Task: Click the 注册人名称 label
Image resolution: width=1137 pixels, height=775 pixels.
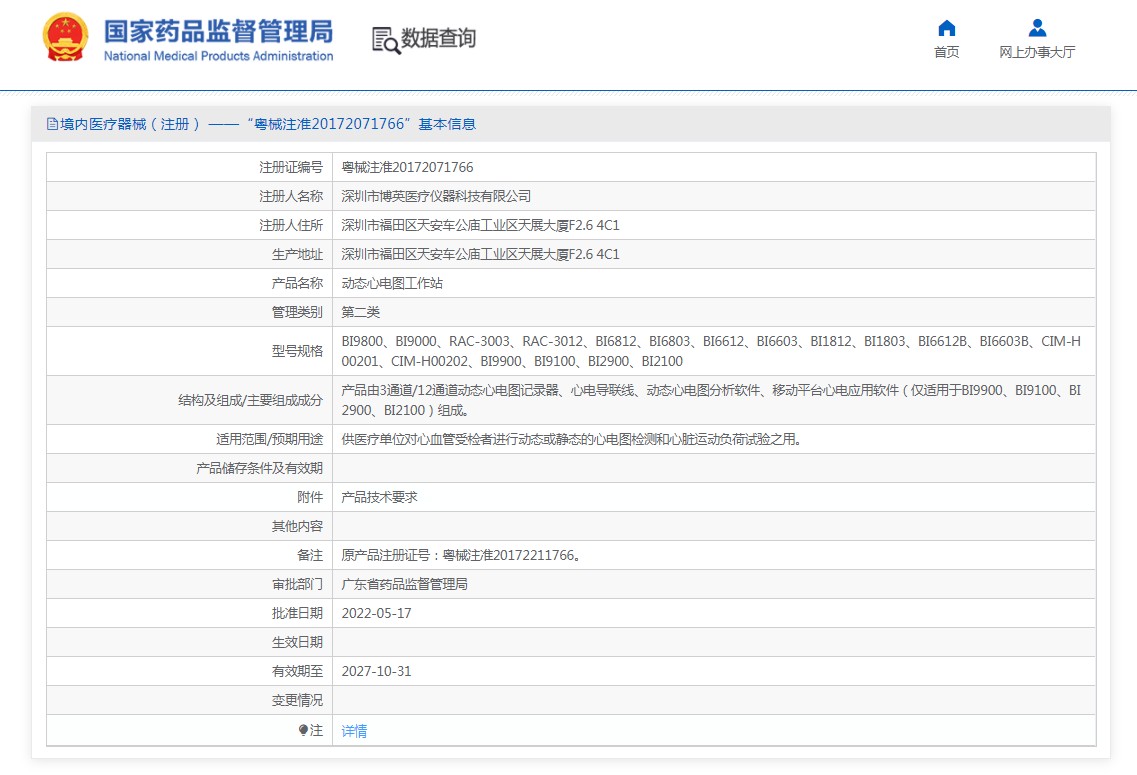Action: point(291,196)
